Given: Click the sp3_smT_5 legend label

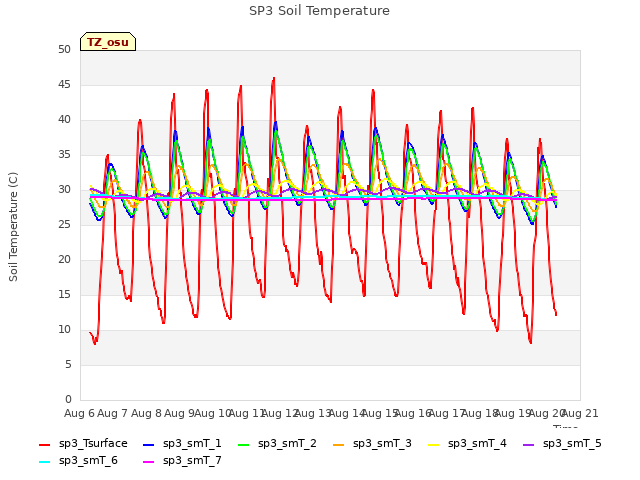Looking at the screenshot, I should [x=572, y=443].
